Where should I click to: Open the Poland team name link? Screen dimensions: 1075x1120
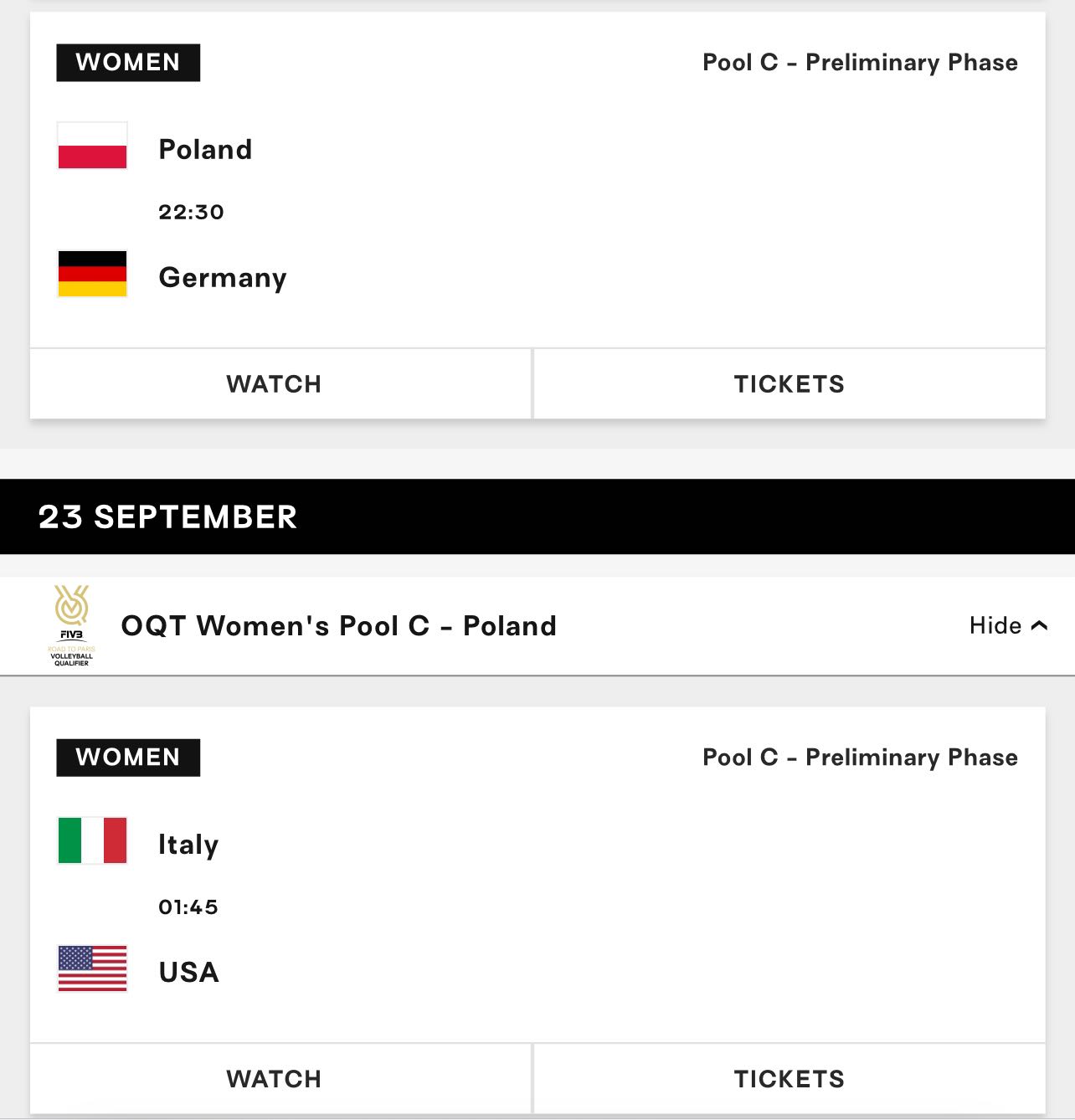point(205,149)
